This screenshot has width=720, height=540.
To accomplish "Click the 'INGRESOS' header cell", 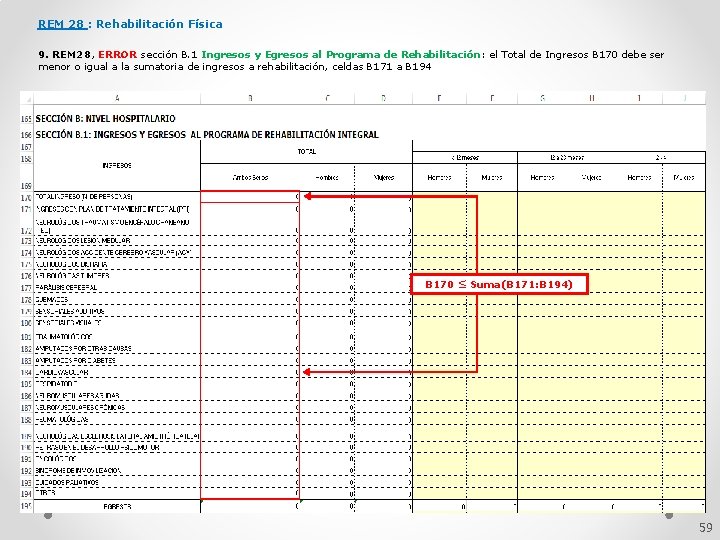I will tap(117, 166).
